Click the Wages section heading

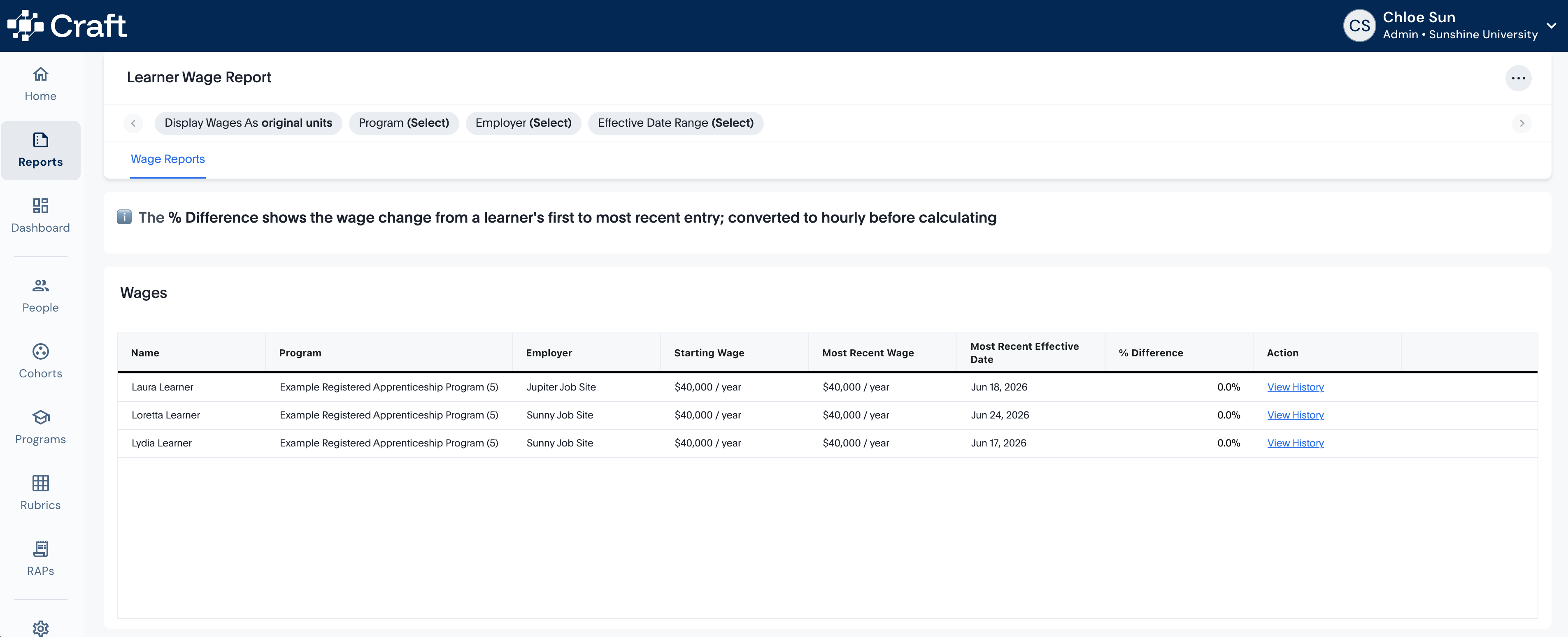click(143, 293)
